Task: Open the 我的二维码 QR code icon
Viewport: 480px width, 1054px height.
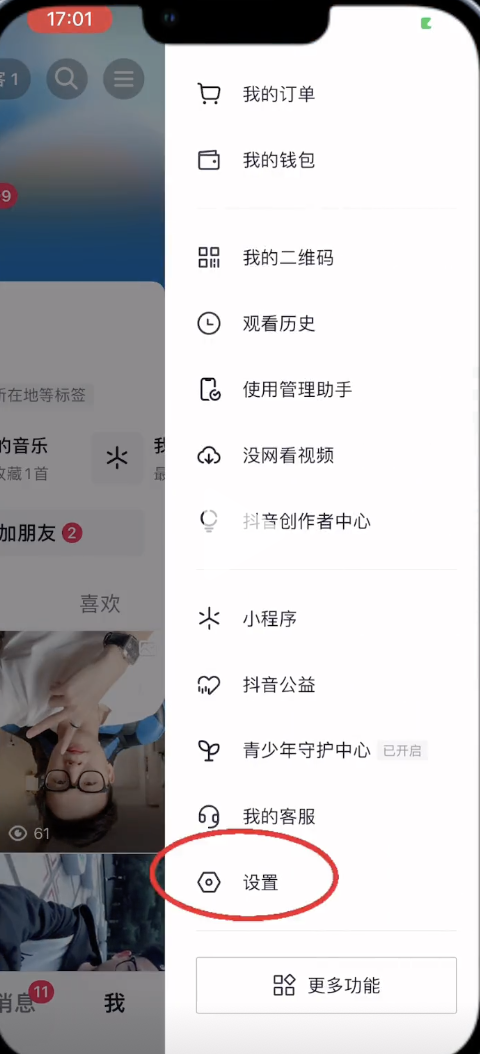Action: (209, 257)
